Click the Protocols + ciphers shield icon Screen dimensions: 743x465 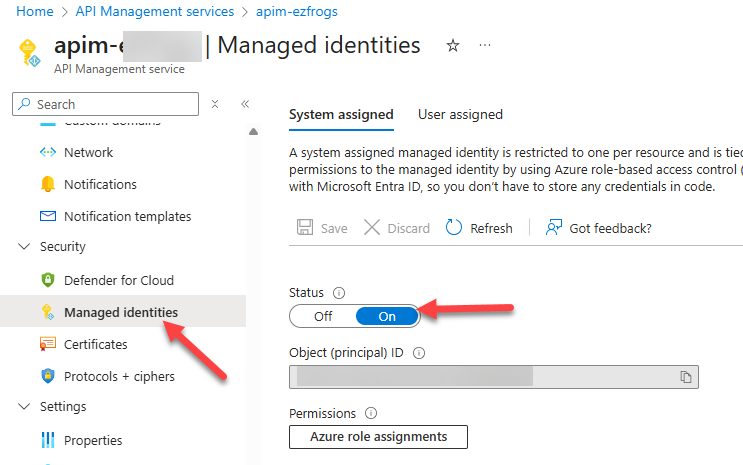tap(48, 376)
